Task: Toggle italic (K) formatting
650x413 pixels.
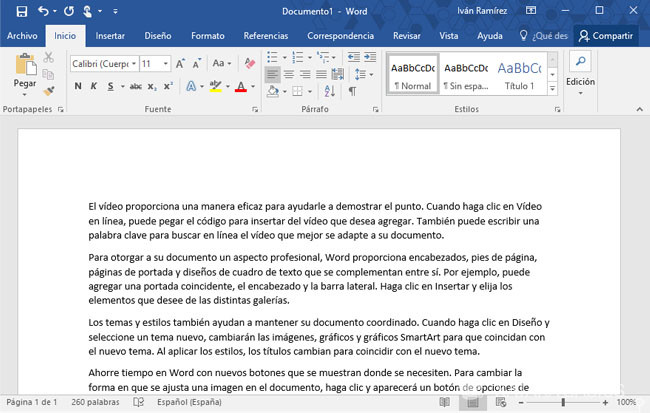Action: pyautogui.click(x=94, y=86)
